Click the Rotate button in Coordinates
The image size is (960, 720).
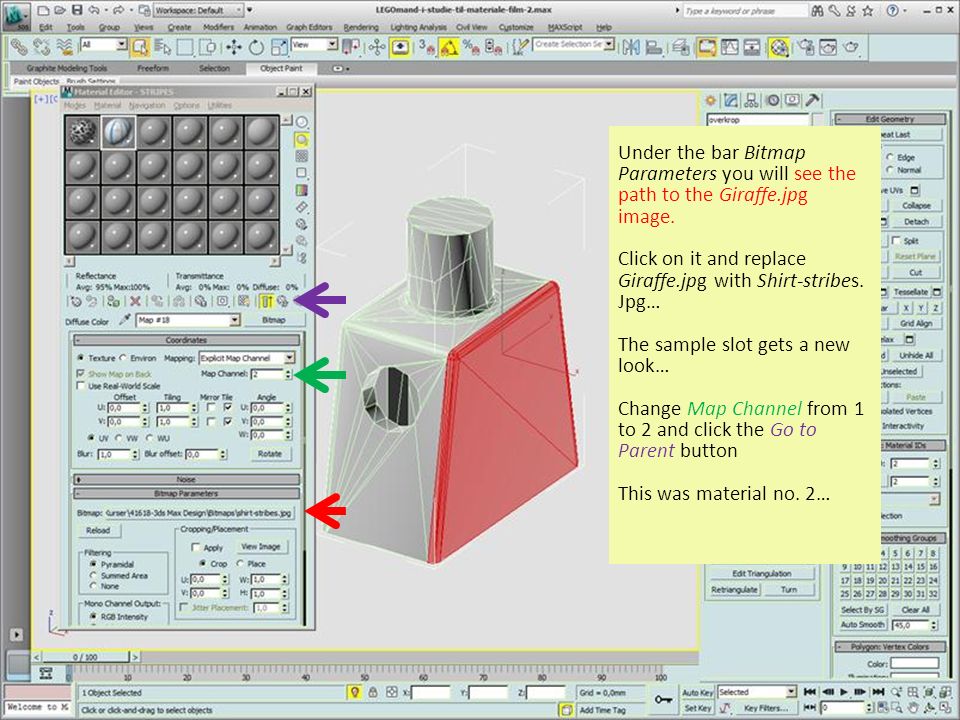(270, 454)
